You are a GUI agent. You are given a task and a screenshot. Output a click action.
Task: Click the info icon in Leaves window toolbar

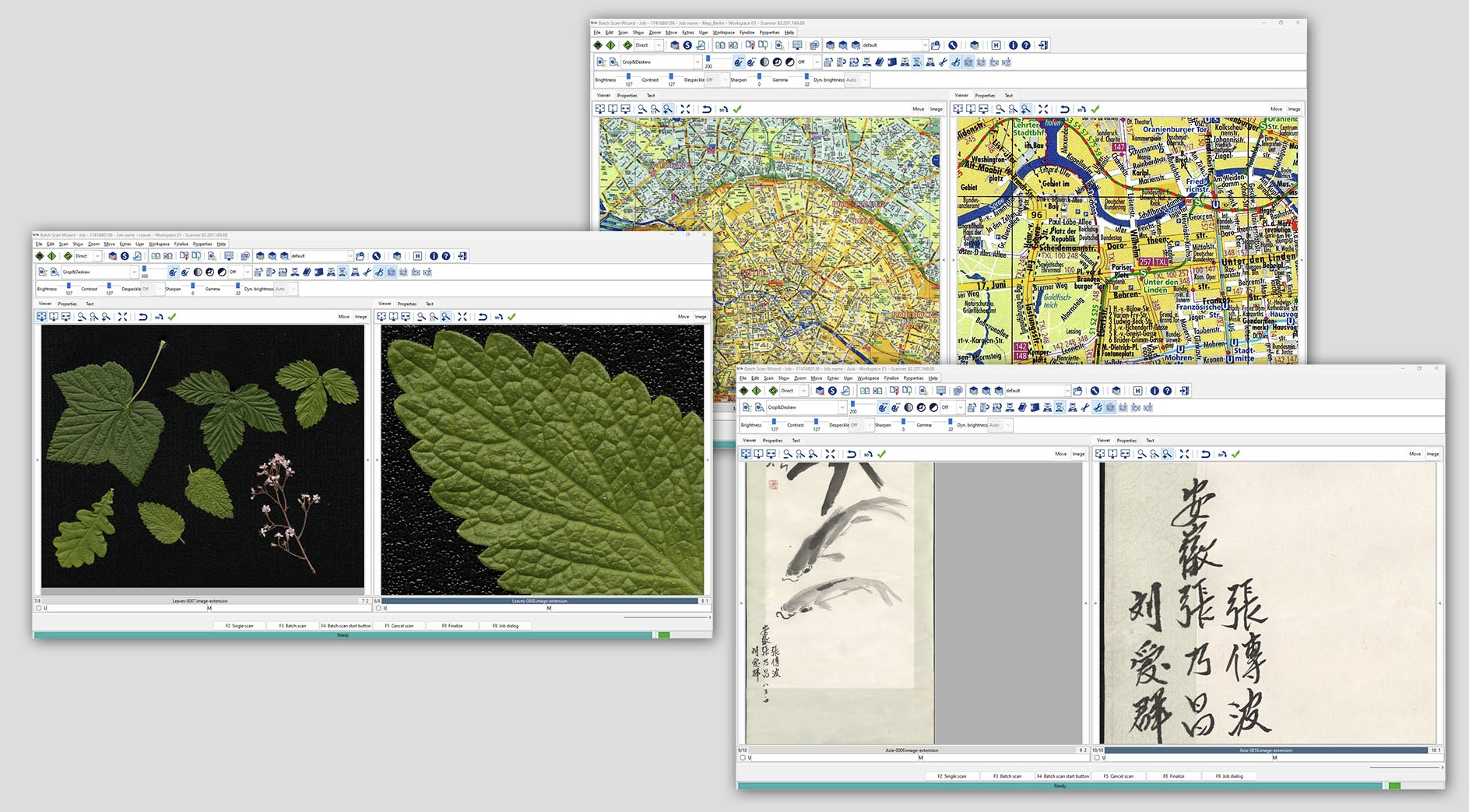[434, 256]
